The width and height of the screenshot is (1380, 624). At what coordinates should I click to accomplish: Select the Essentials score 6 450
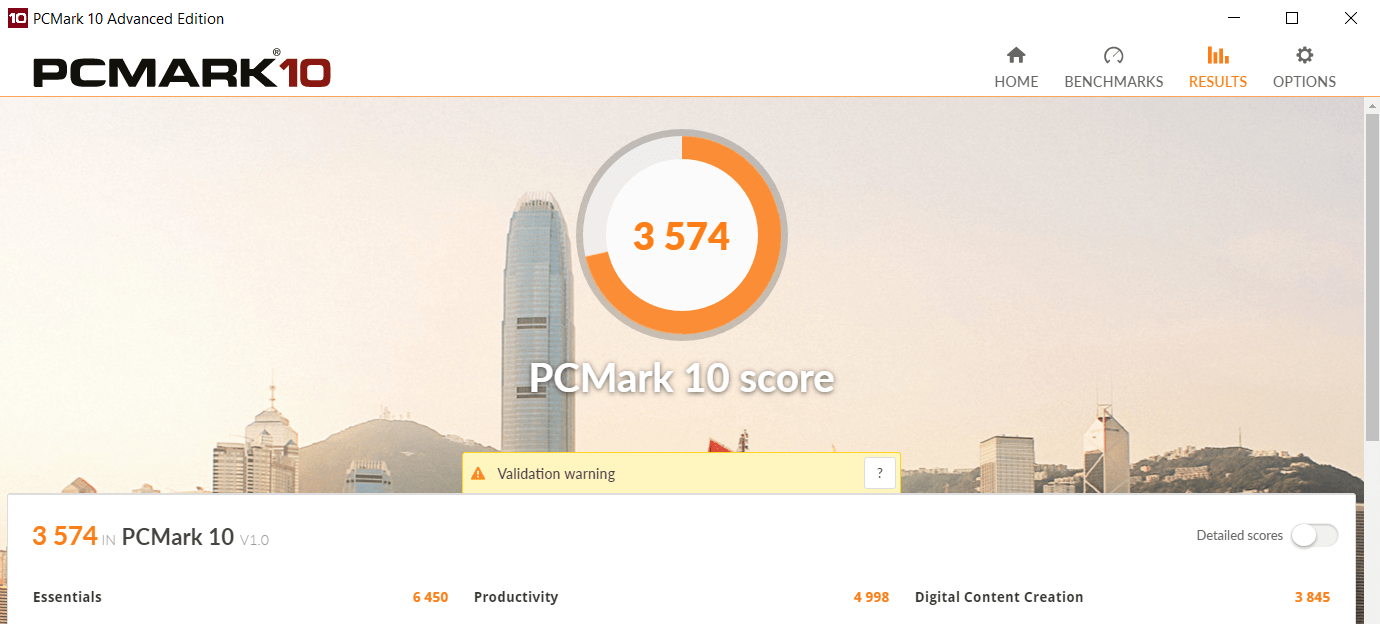coord(430,597)
